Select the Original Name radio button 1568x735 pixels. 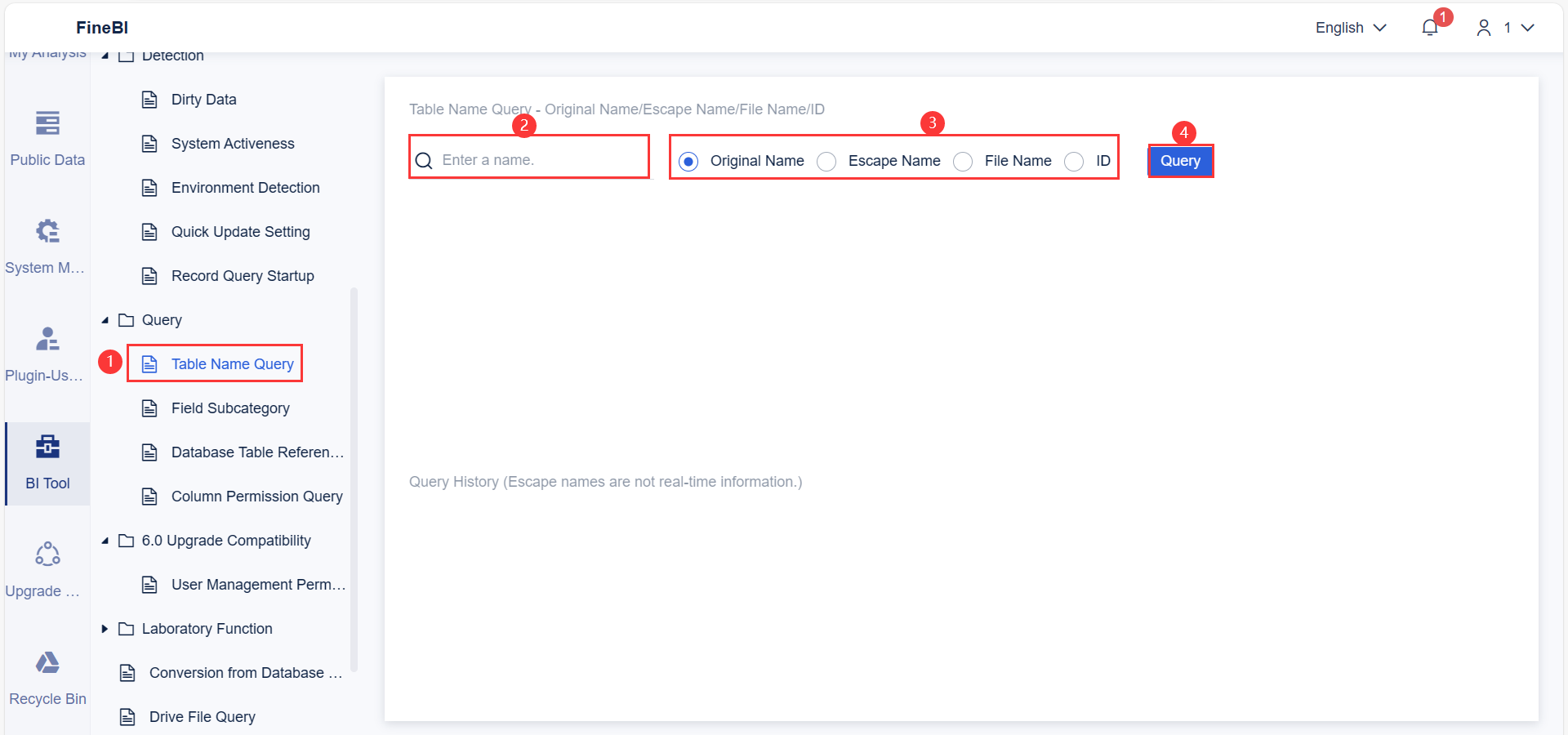[688, 161]
